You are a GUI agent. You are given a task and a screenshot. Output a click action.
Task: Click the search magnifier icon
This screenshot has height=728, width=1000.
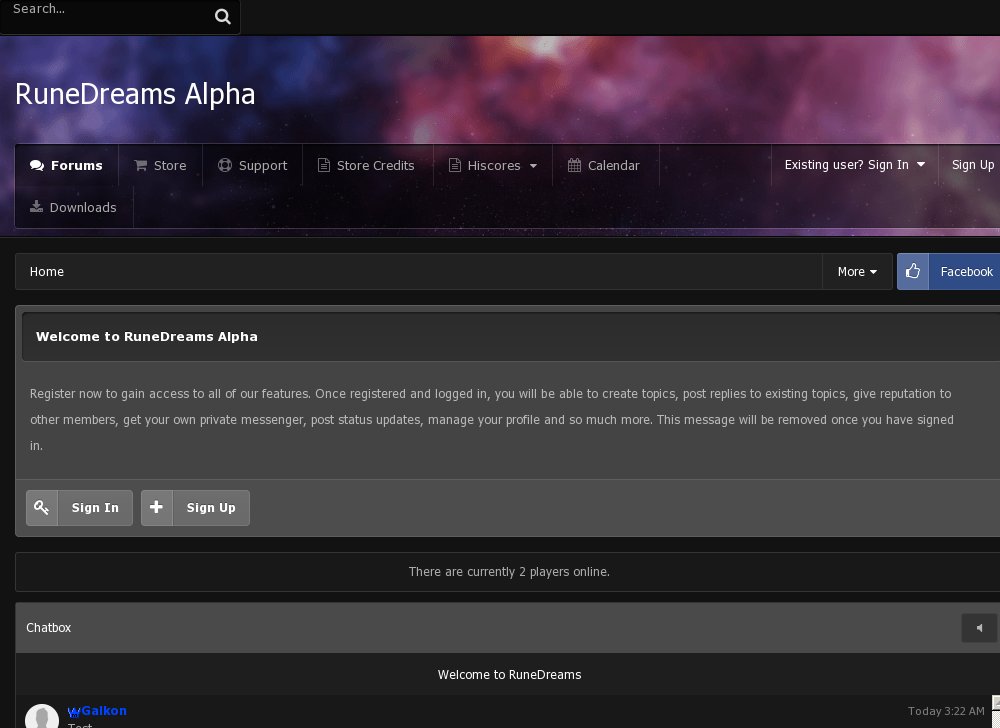coord(222,16)
